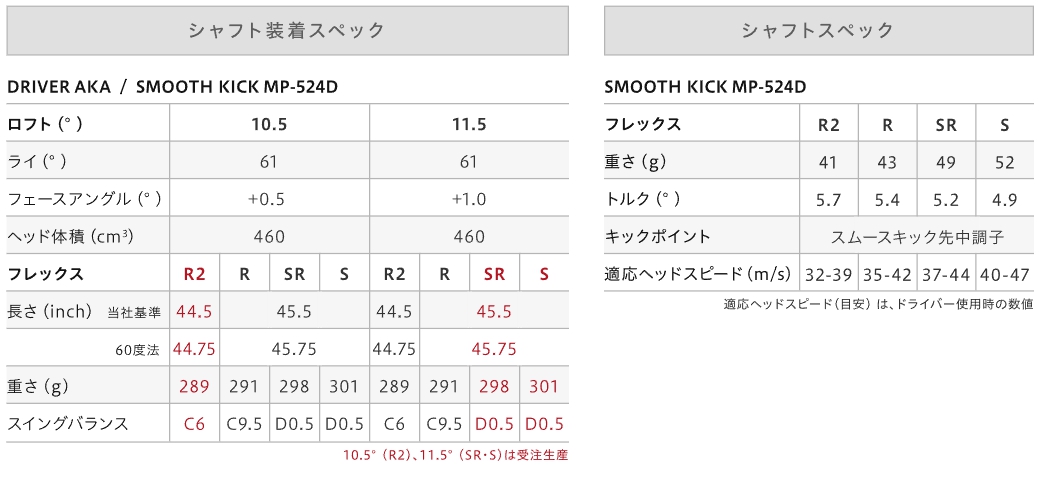Select the 10.5 loft column header
The height and width of the screenshot is (484, 1039).
pyautogui.click(x=269, y=124)
